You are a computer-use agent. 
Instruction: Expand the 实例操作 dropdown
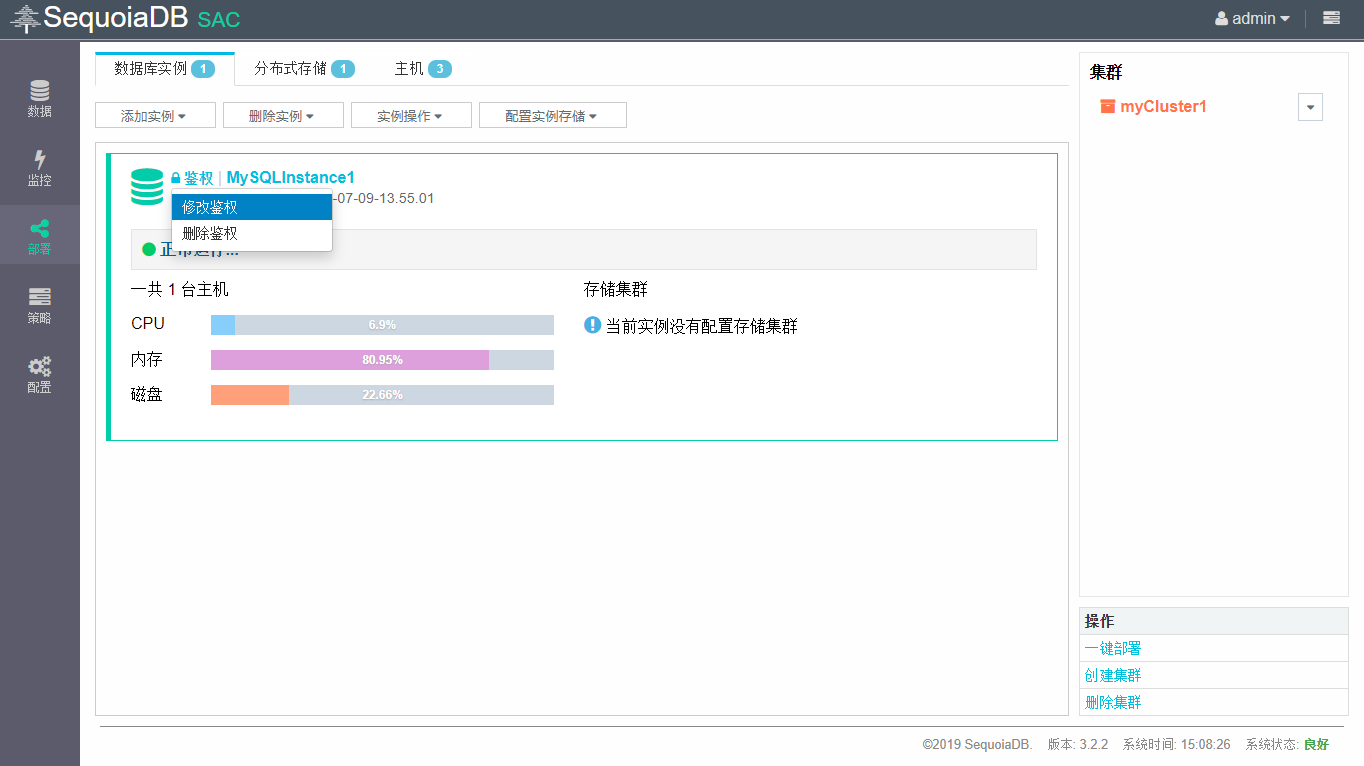click(411, 116)
